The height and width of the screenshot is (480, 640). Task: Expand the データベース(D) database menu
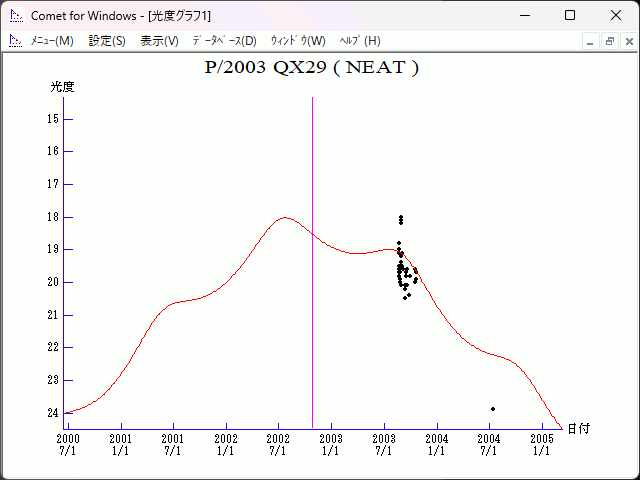coord(224,41)
